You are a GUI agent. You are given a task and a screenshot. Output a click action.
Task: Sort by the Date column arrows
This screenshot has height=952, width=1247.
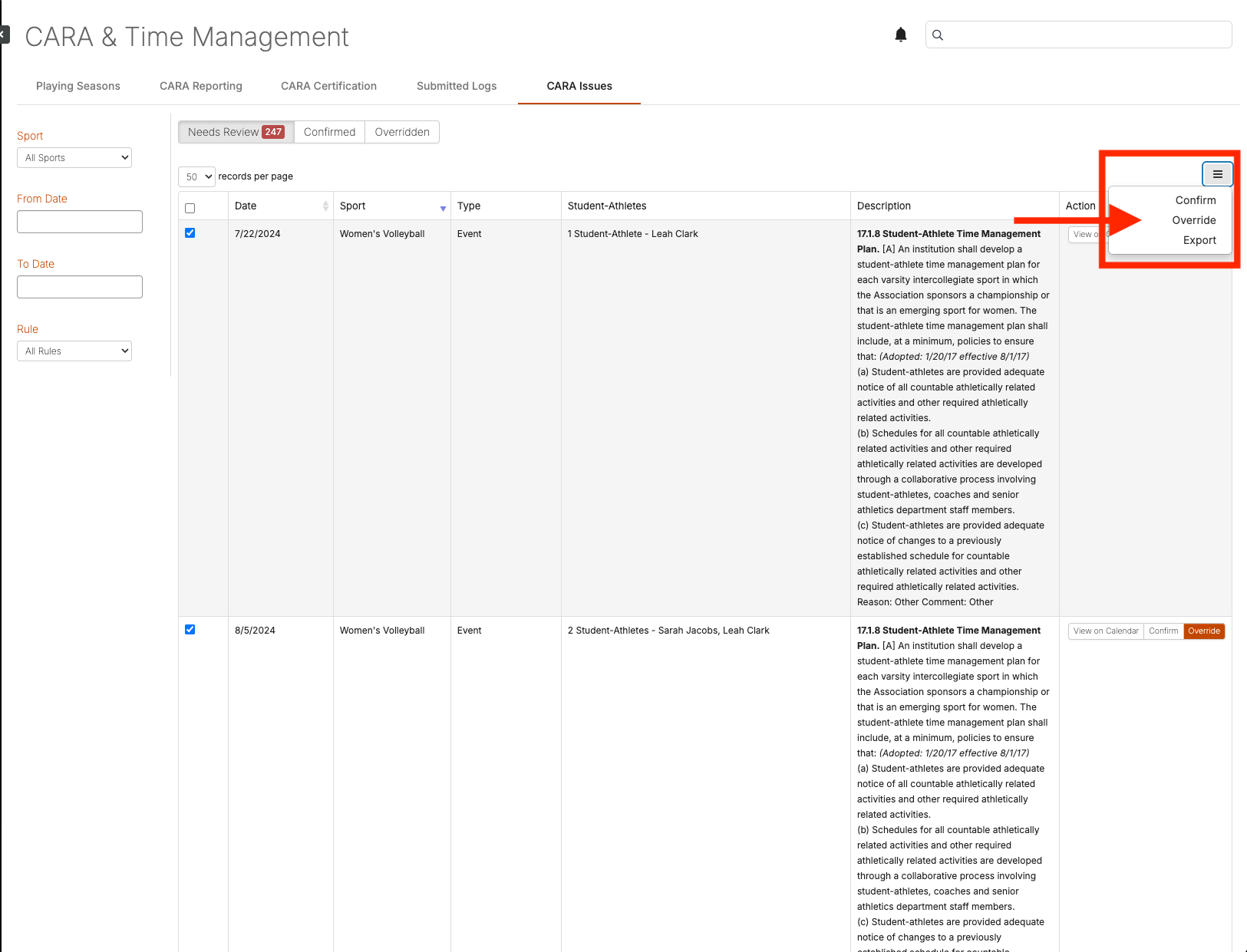[325, 206]
